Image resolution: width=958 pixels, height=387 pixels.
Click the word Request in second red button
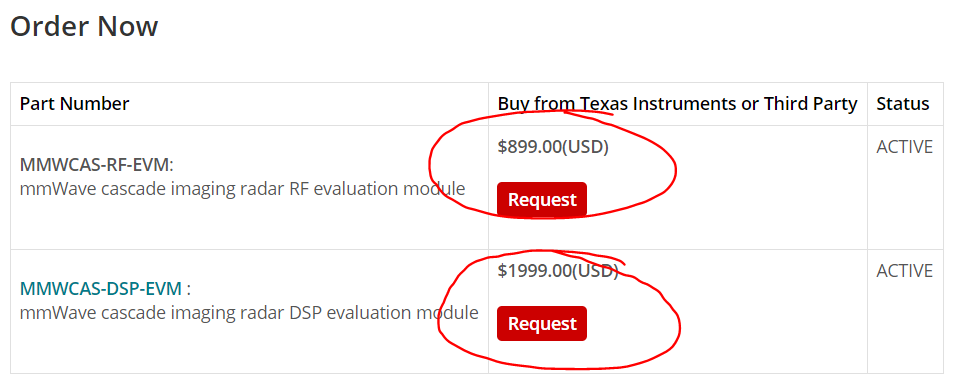[542, 324]
